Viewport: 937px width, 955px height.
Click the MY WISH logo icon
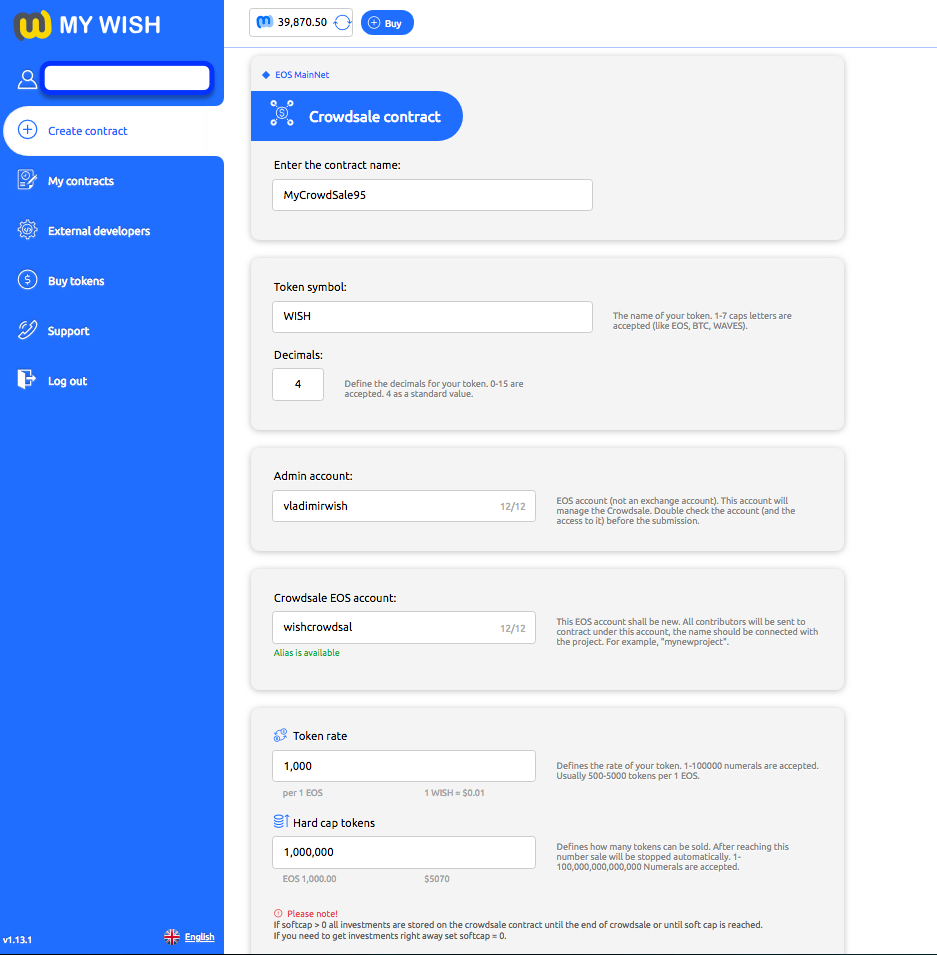(33, 25)
